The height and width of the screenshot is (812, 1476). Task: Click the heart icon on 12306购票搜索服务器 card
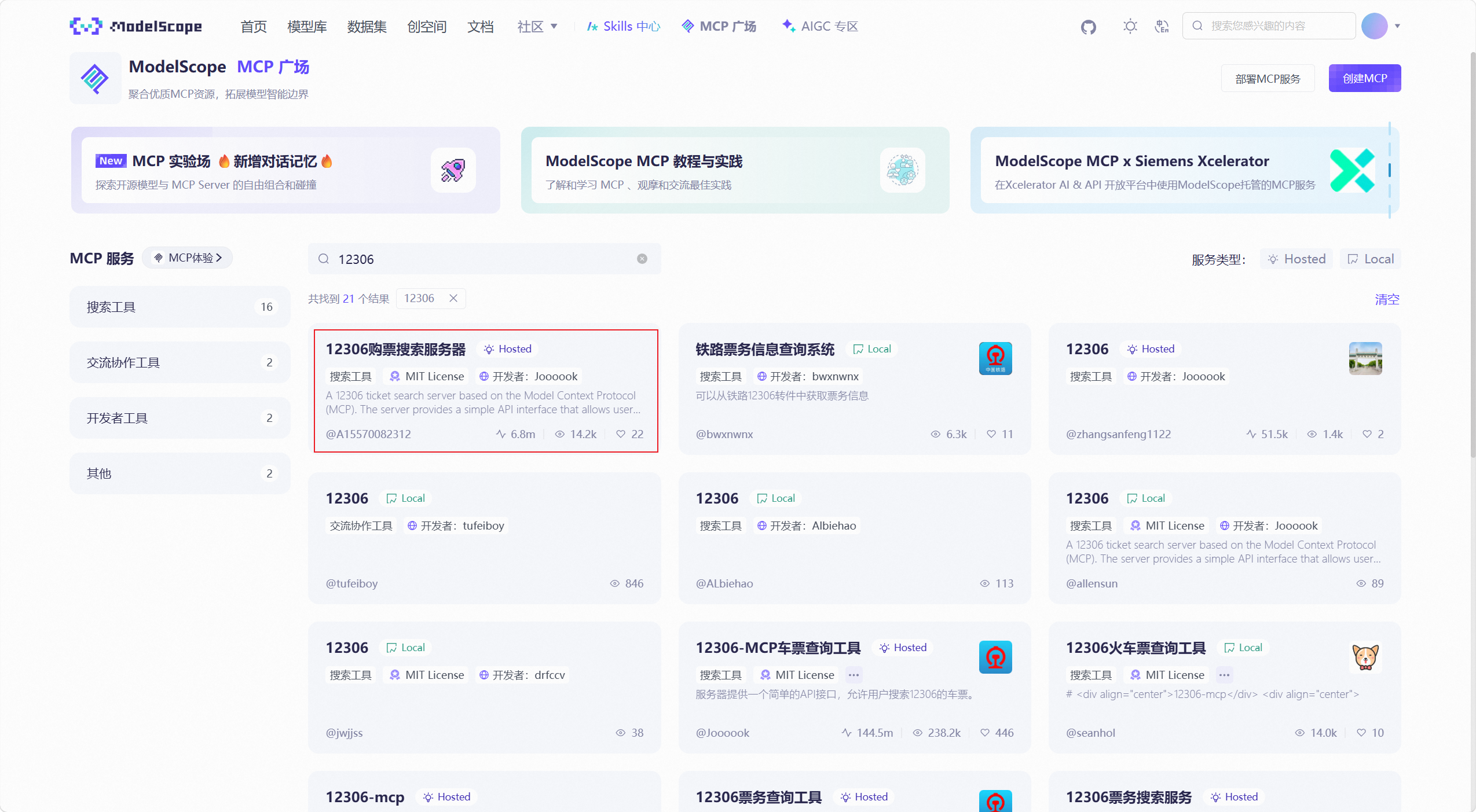(x=621, y=434)
